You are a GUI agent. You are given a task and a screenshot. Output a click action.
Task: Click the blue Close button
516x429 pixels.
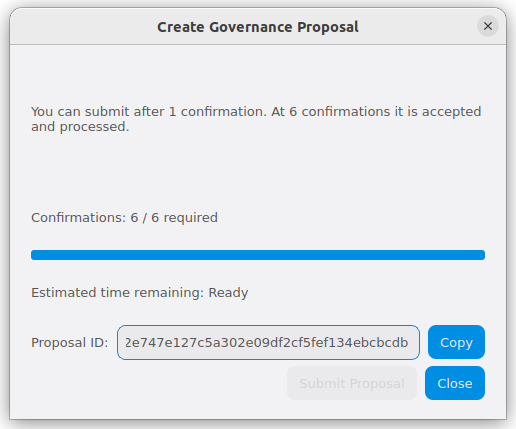(455, 383)
